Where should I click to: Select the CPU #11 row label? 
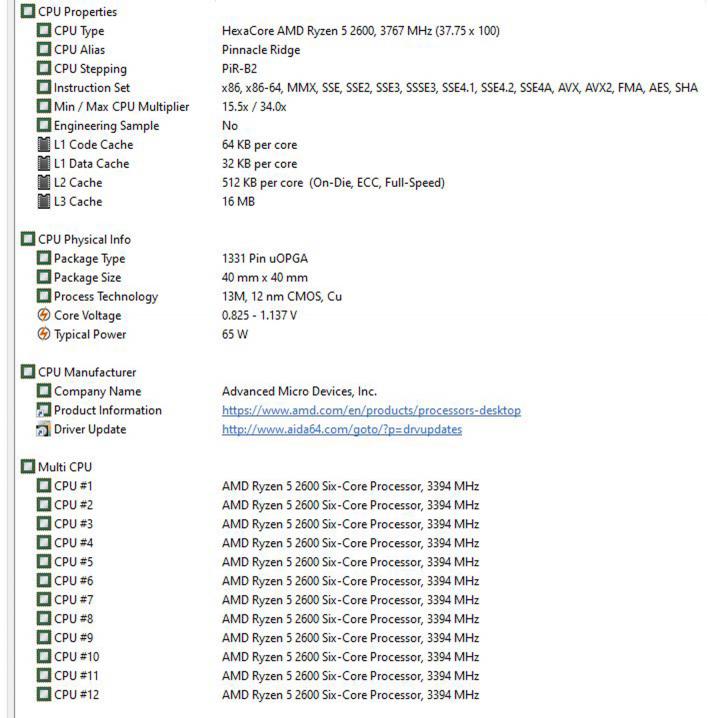click(x=76, y=676)
